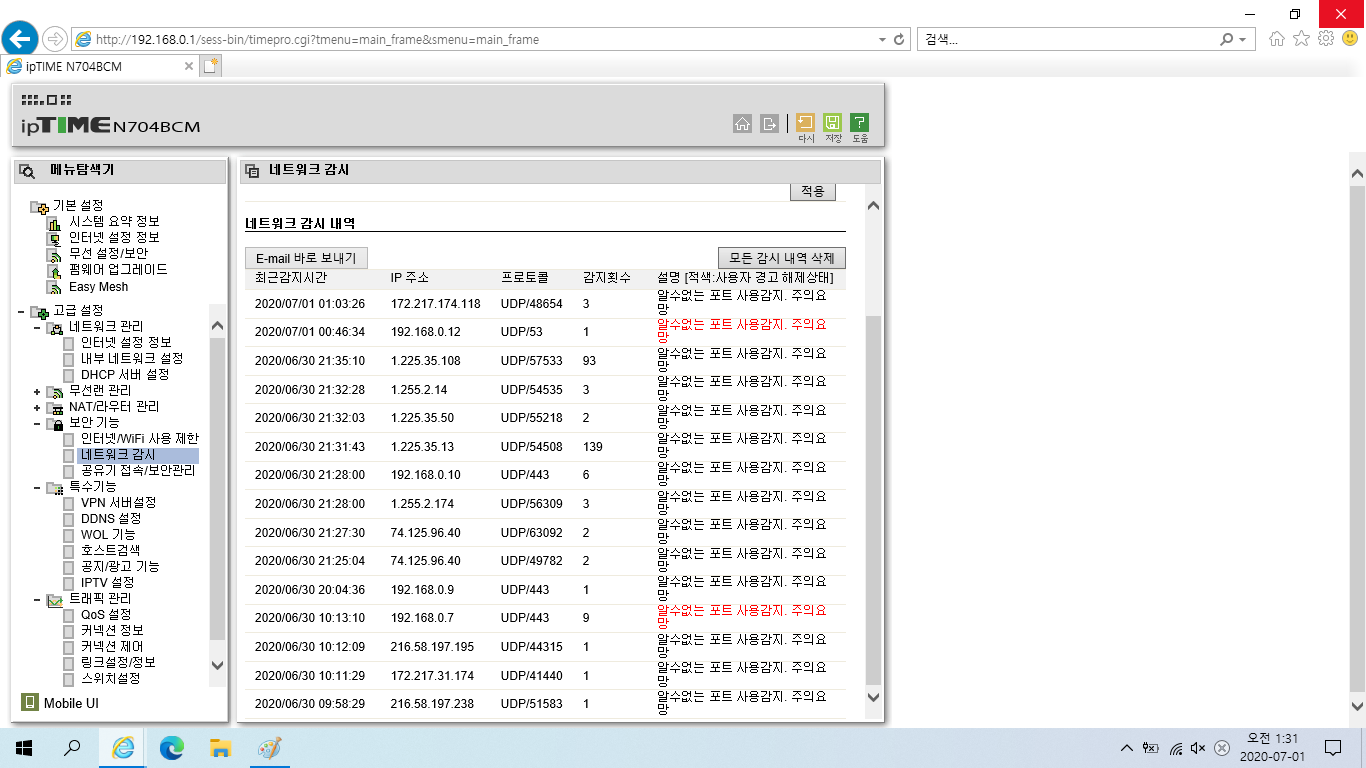This screenshot has width=1366, height=768.
Task: Click the browser back arrow button
Action: coord(21,39)
